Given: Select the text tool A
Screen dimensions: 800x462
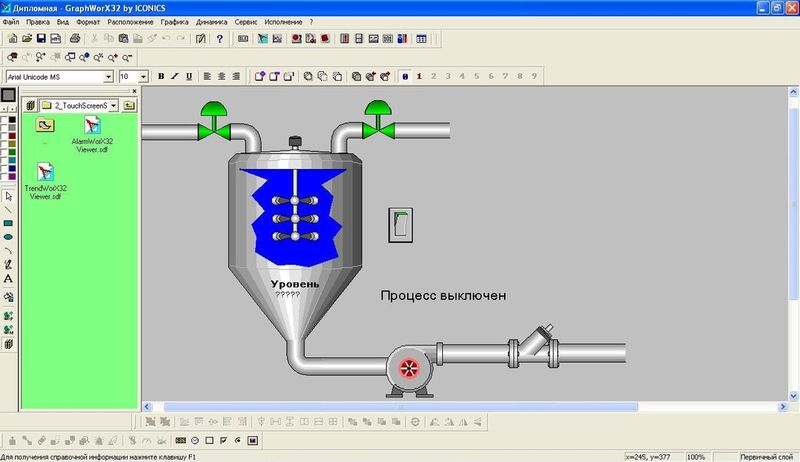Looking at the screenshot, I should tap(8, 279).
